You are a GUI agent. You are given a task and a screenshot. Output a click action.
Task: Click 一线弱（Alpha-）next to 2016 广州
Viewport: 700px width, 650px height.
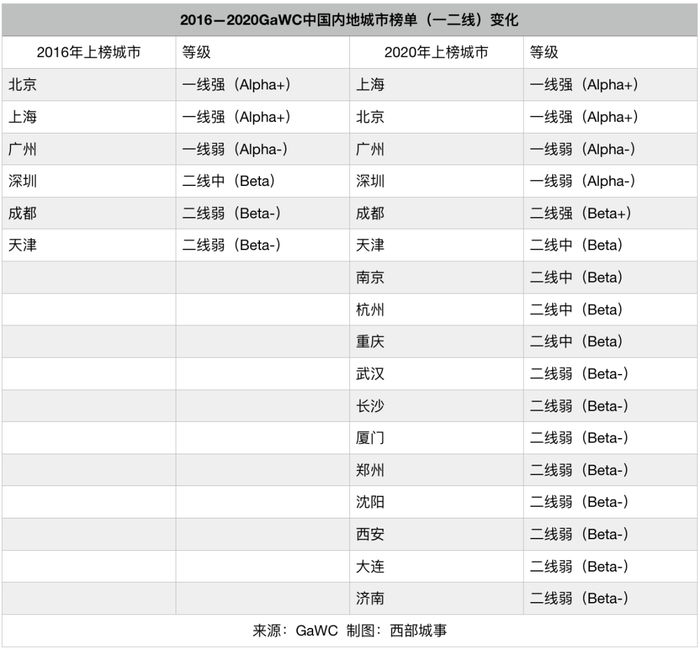235,149
